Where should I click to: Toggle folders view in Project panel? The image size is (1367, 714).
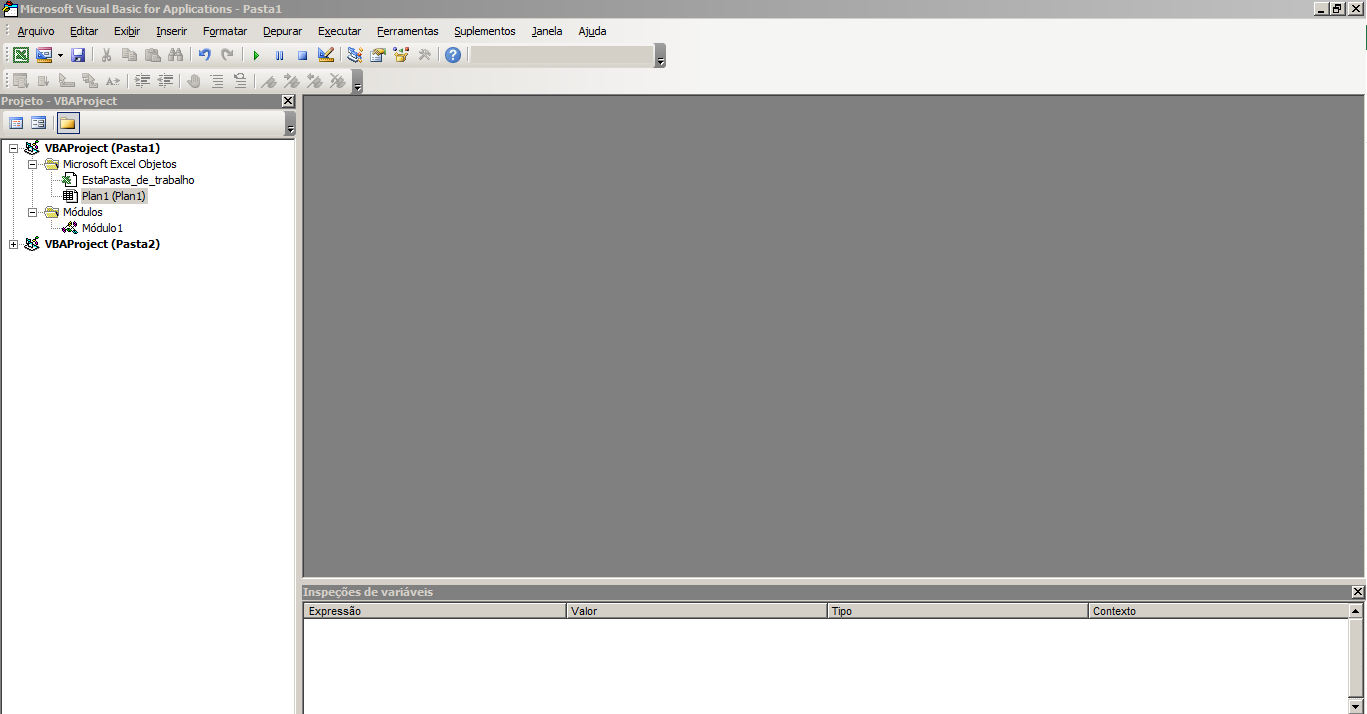(67, 123)
